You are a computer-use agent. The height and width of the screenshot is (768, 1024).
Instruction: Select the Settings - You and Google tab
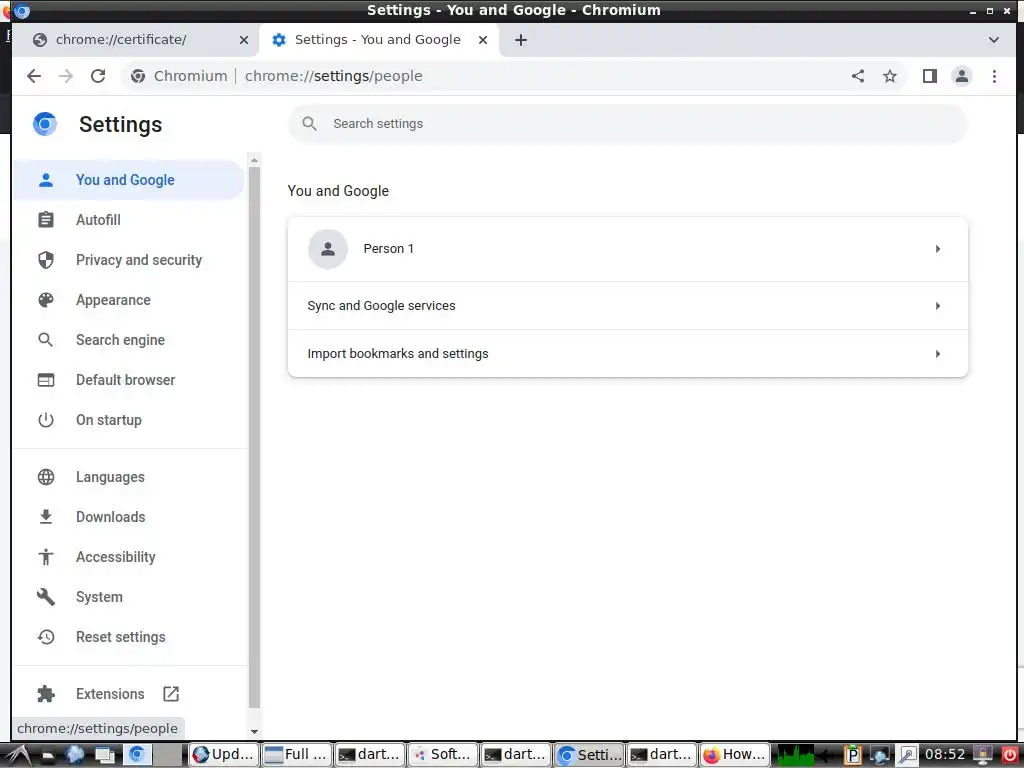(x=379, y=40)
